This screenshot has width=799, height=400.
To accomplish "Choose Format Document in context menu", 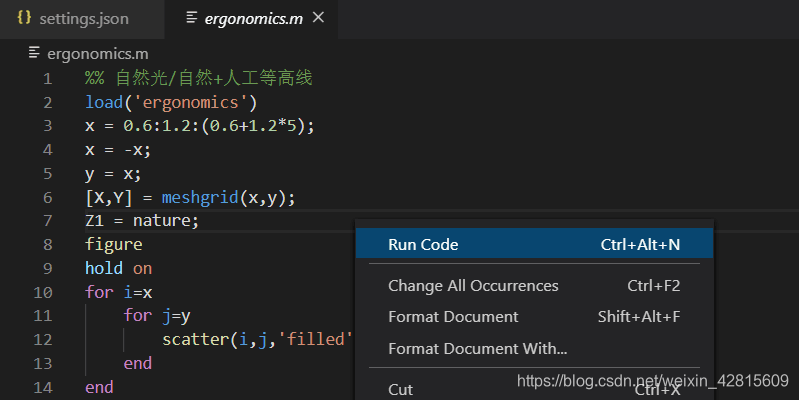I will [534, 316].
